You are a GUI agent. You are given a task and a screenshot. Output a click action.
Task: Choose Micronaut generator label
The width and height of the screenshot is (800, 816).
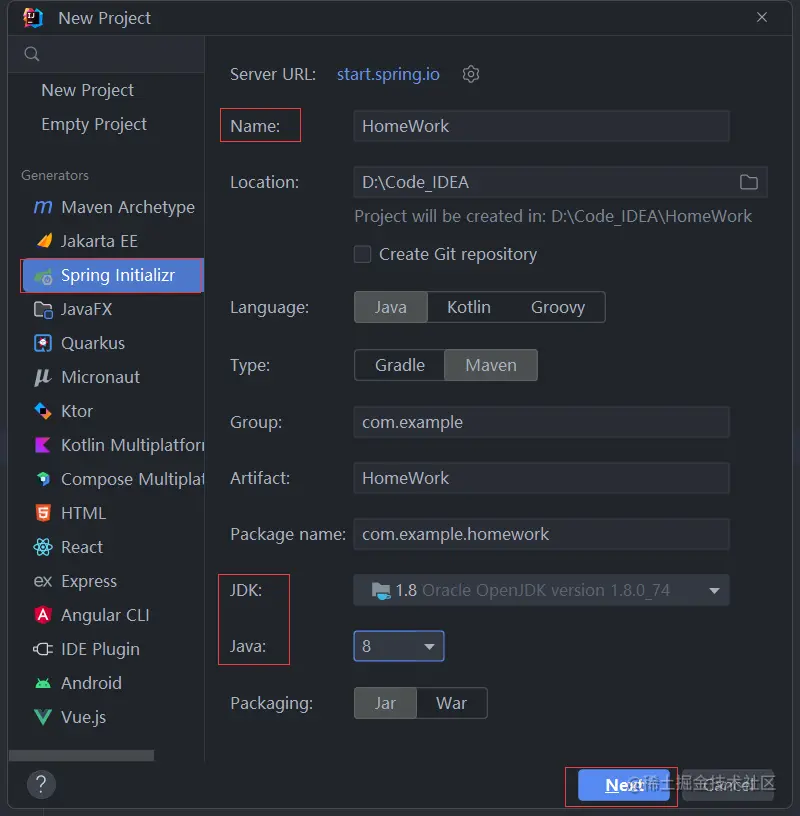click(x=100, y=377)
